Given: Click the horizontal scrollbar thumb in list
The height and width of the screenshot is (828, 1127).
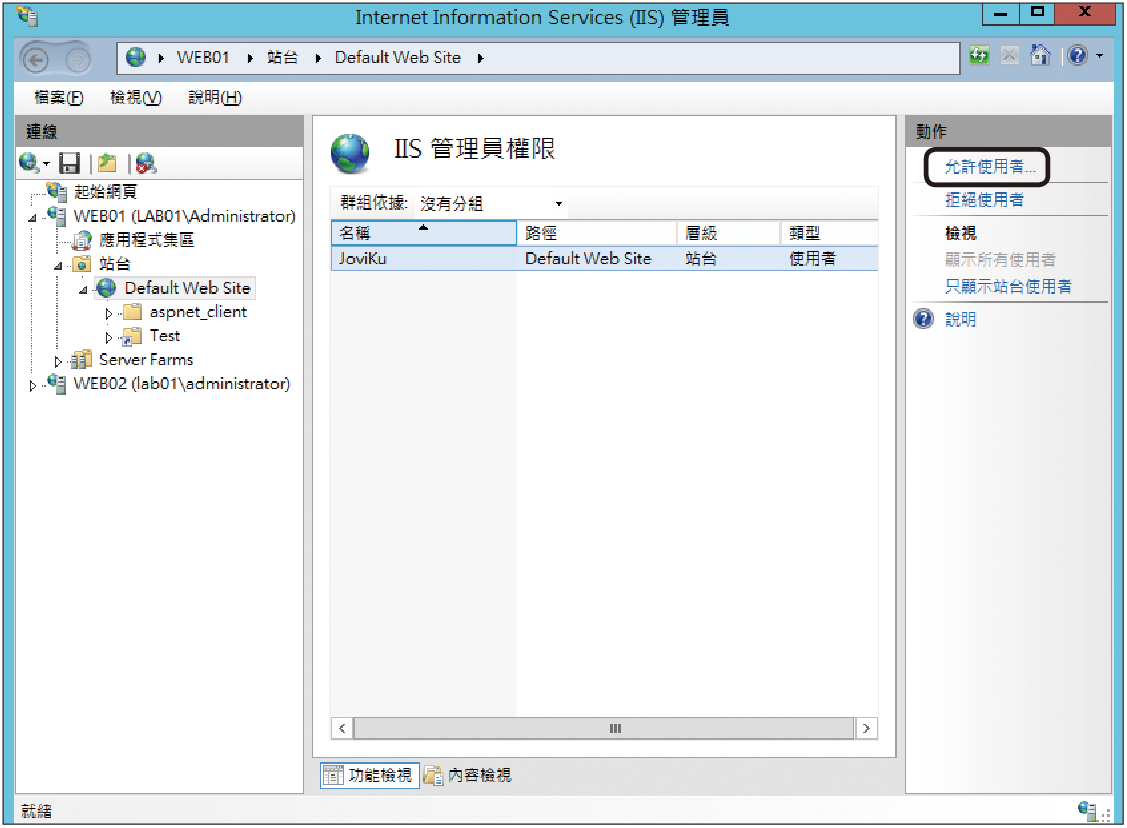Looking at the screenshot, I should [604, 728].
